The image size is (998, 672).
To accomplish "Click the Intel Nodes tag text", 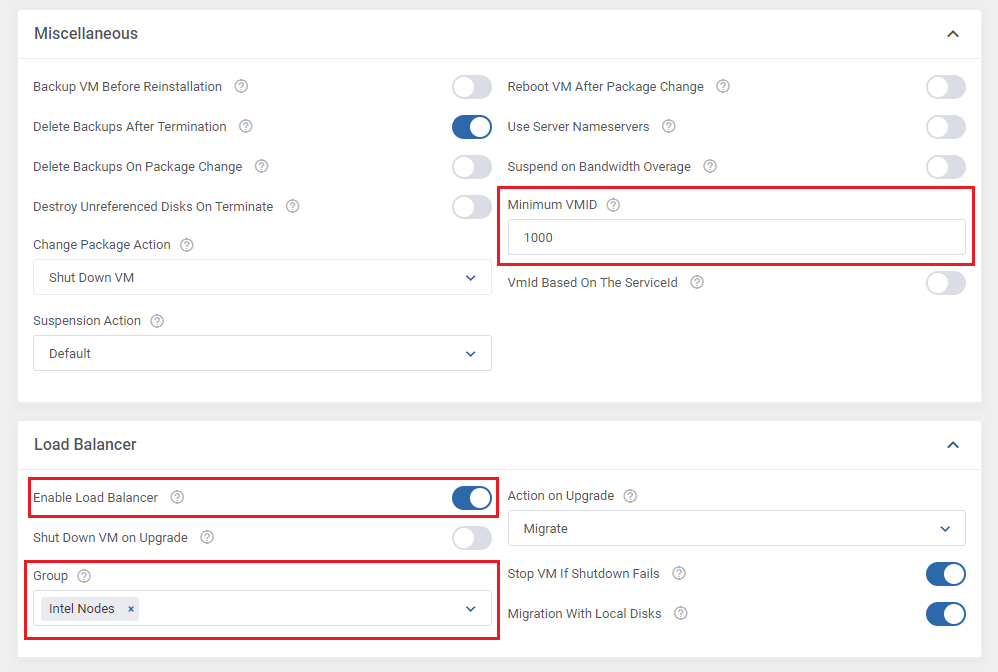I will click(x=81, y=609).
